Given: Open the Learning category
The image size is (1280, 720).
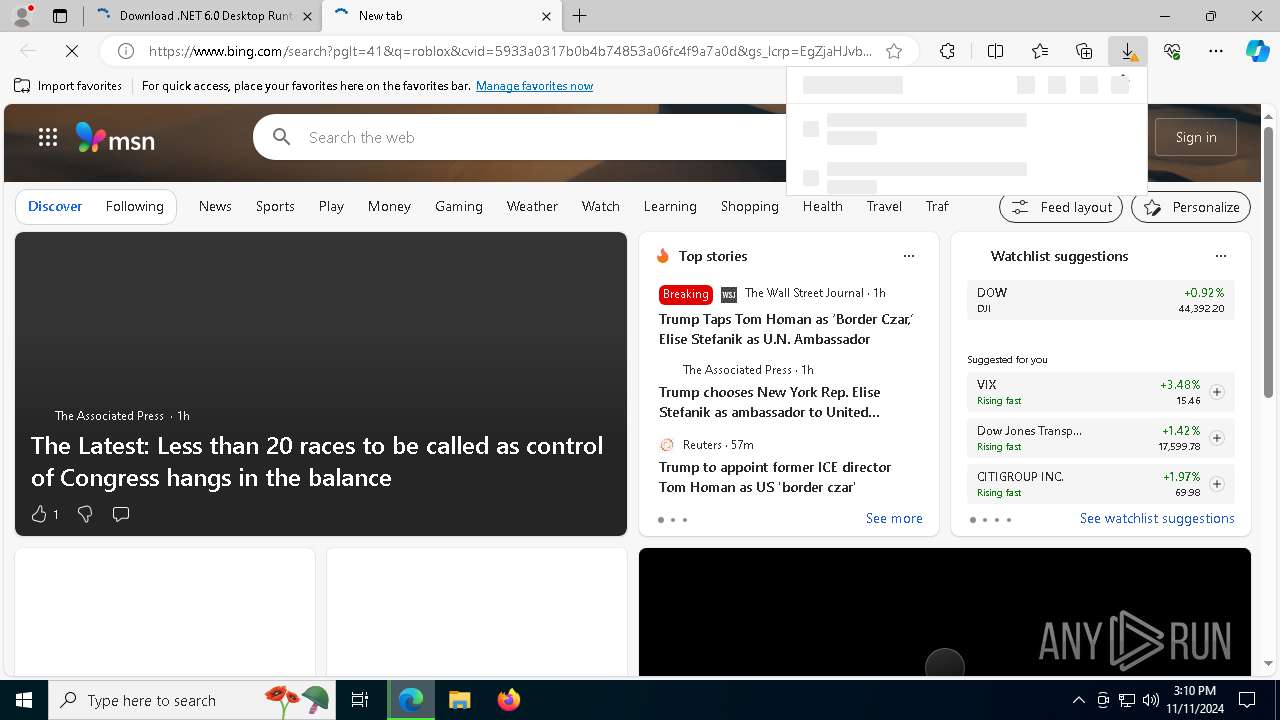Looking at the screenshot, I should [670, 207].
